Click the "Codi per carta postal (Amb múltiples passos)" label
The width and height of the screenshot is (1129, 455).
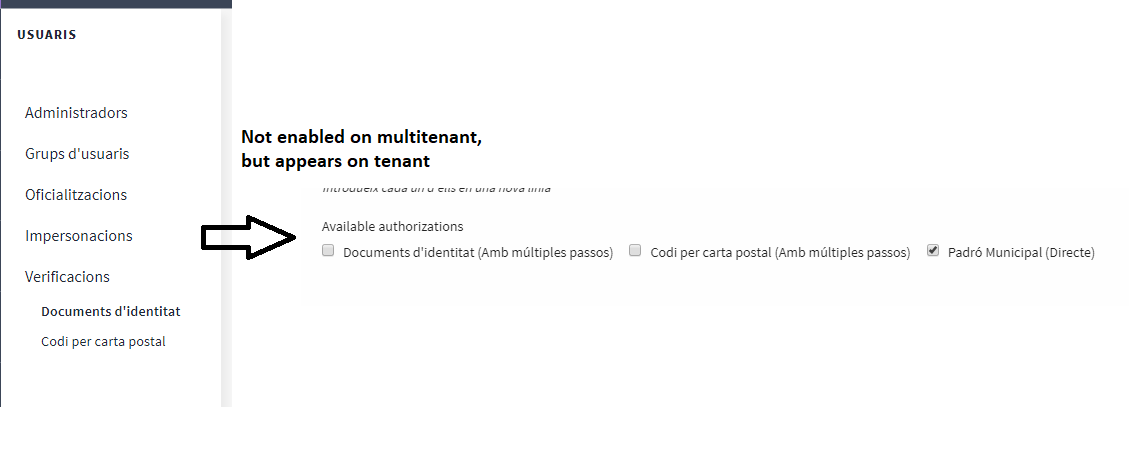(780, 253)
